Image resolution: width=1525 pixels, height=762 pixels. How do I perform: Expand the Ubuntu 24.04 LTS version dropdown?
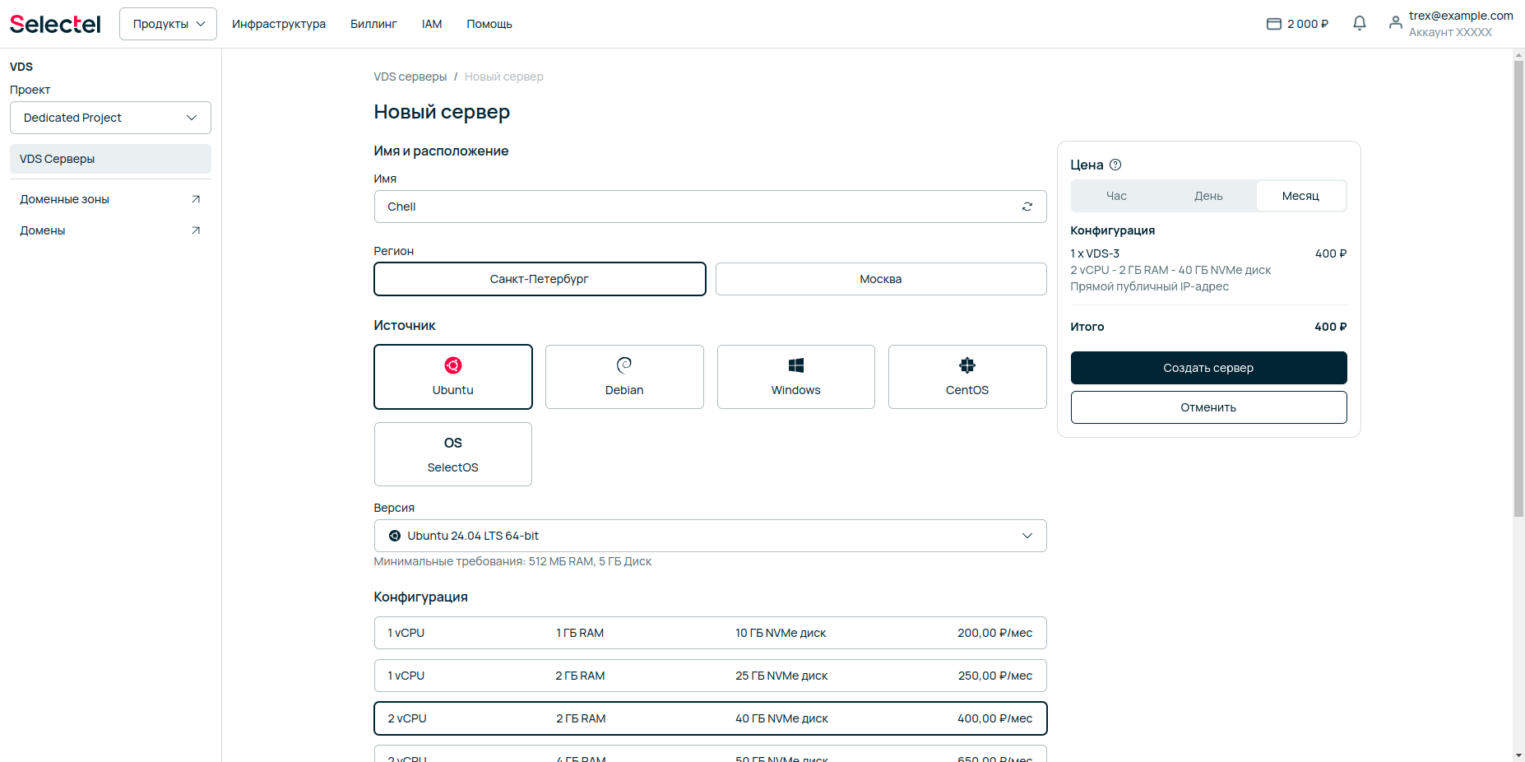[x=710, y=536]
